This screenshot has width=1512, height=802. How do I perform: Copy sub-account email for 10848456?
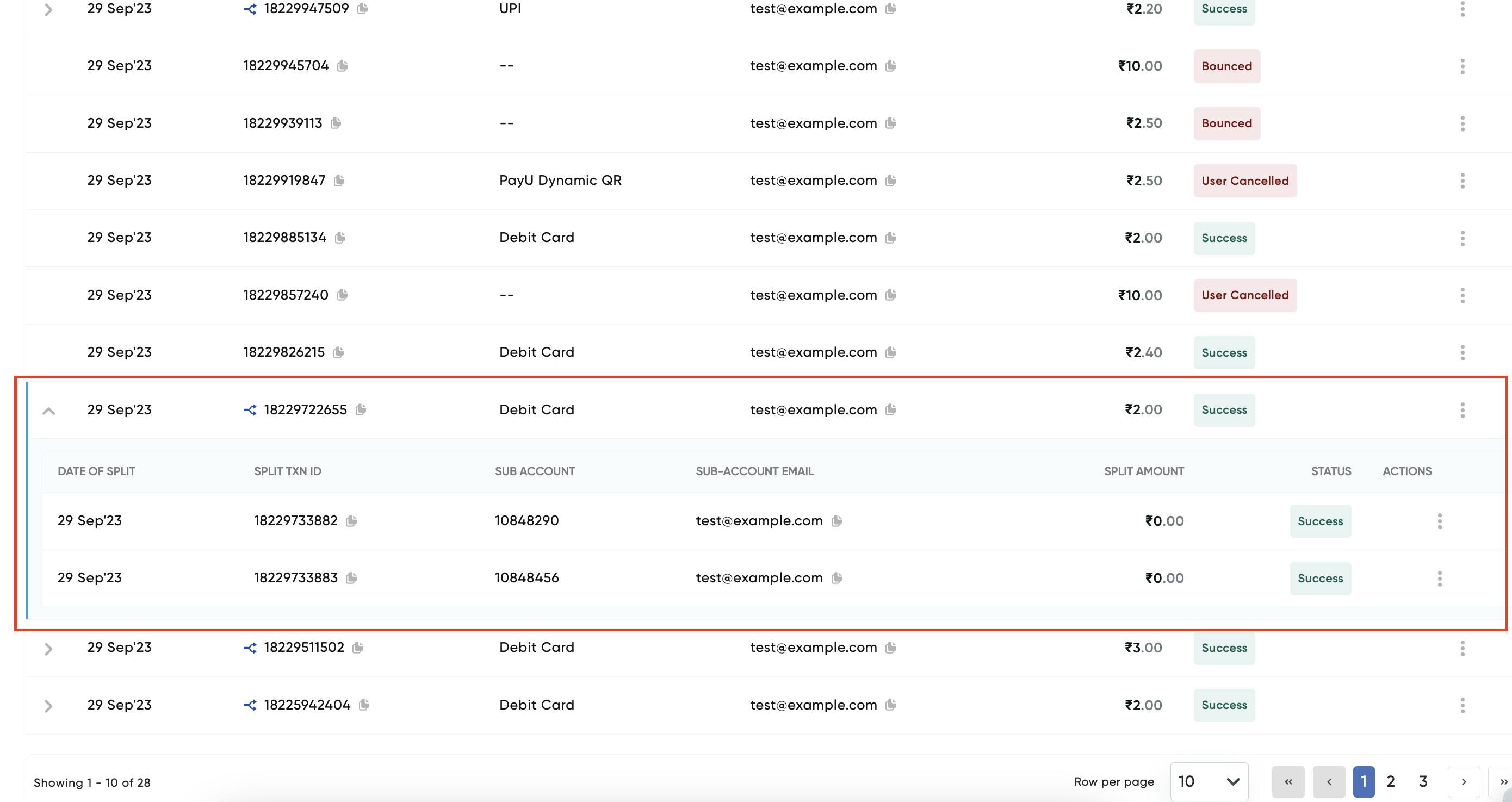(836, 578)
